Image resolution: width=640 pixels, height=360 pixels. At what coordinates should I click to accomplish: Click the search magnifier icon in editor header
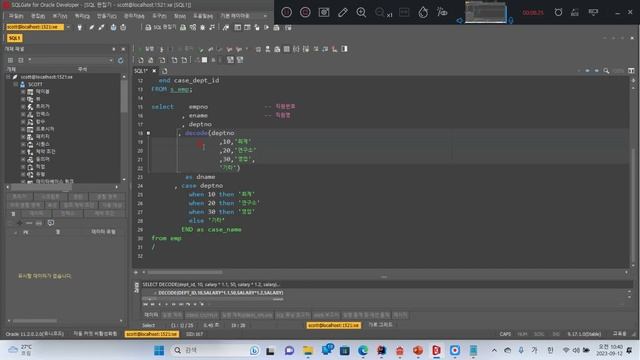(606, 71)
